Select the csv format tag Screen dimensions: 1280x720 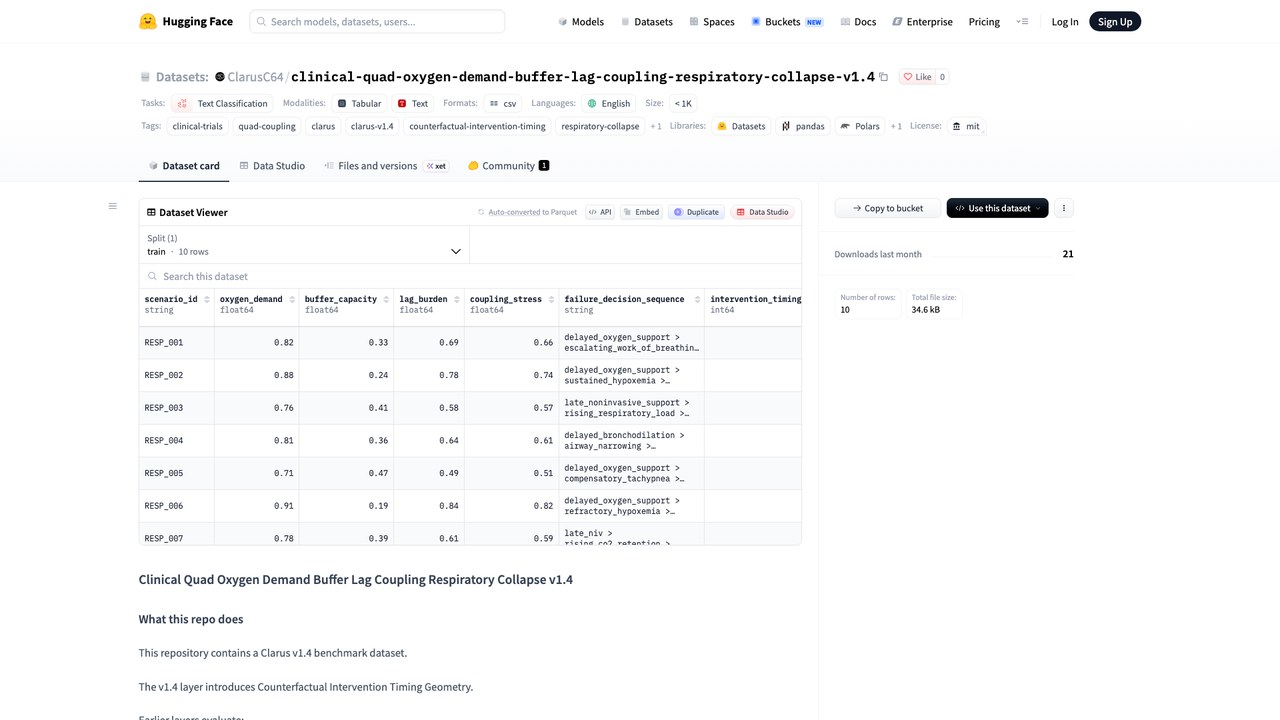pos(503,103)
